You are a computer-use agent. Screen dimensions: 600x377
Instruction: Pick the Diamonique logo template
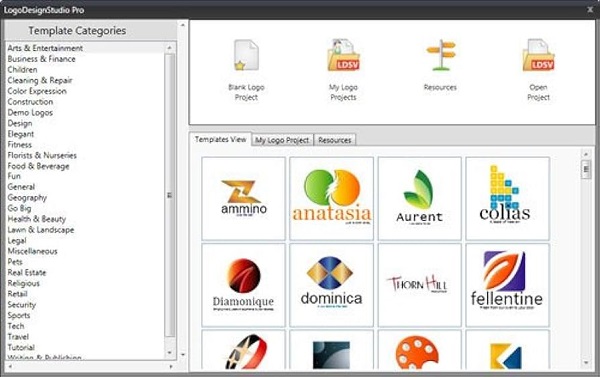[243, 285]
